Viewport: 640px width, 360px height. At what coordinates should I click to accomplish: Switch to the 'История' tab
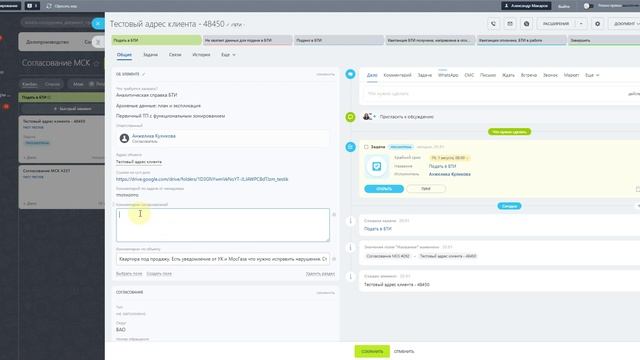tap(201, 55)
